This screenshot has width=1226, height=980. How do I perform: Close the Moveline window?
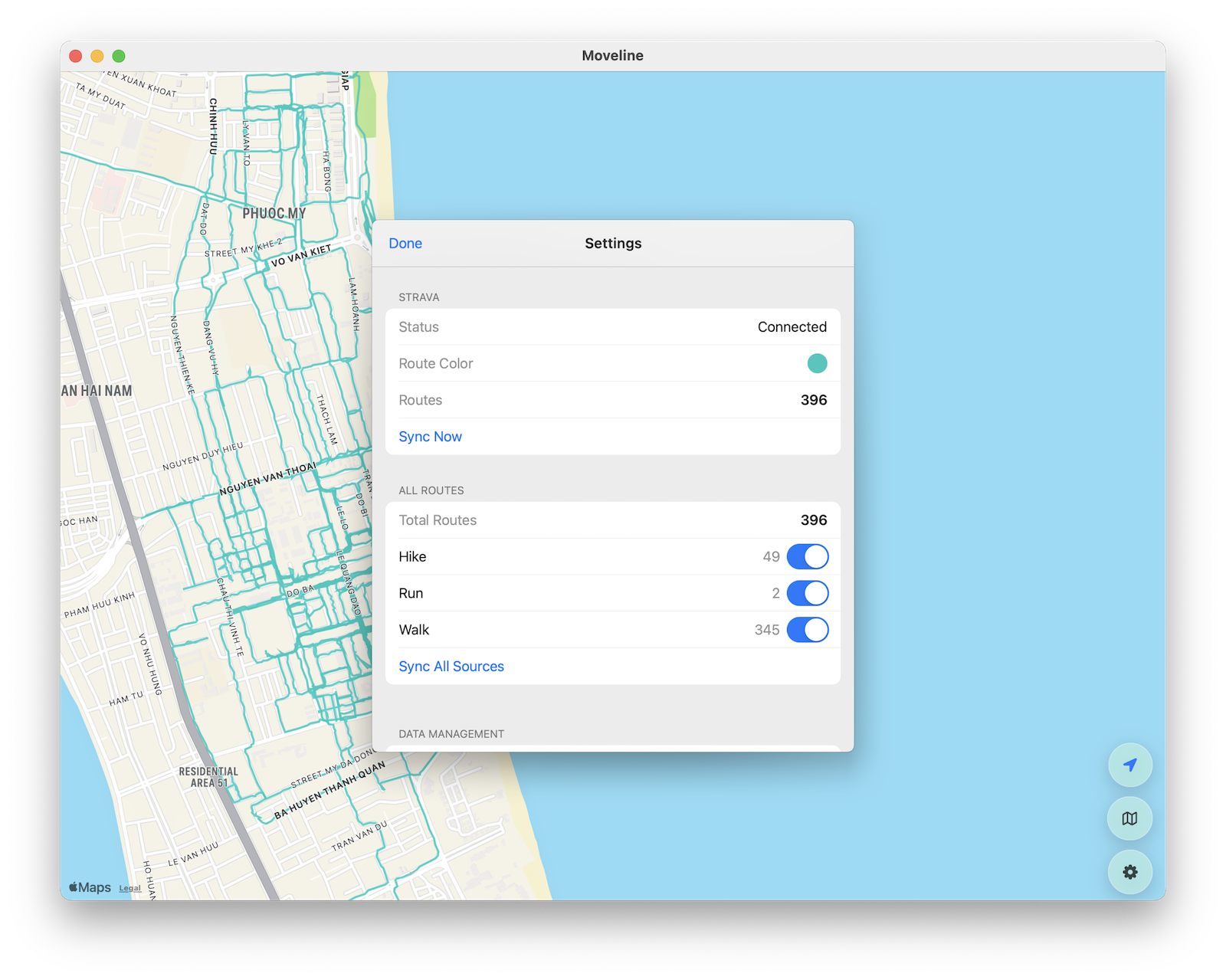[x=76, y=56]
